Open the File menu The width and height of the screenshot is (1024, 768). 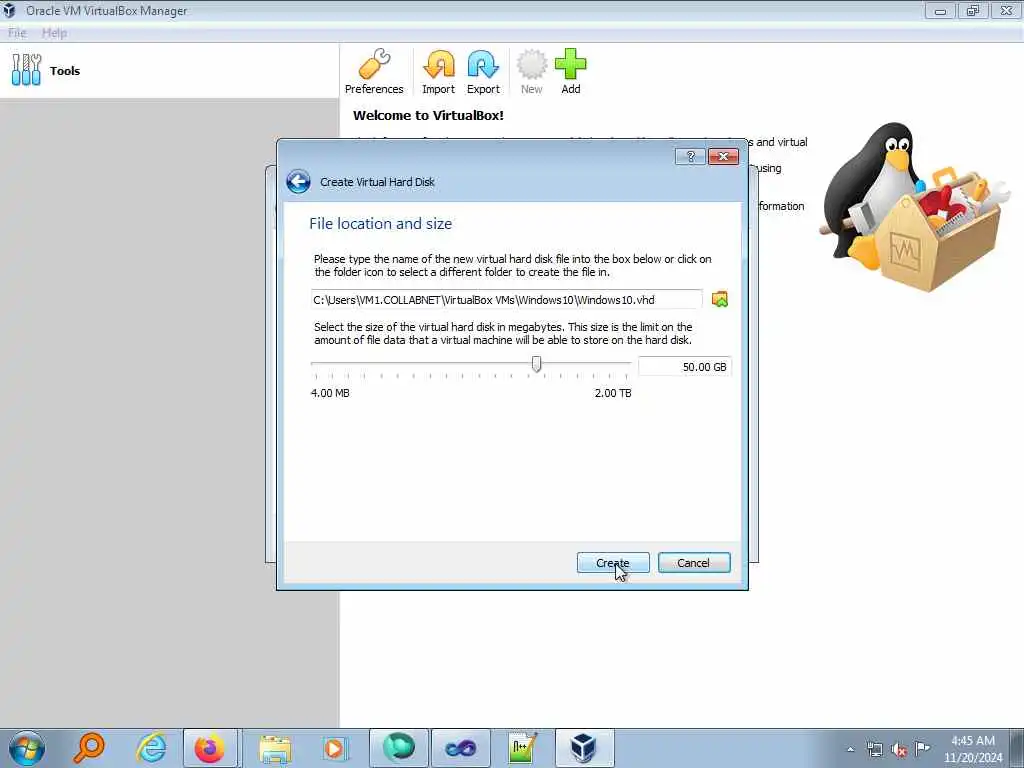coord(17,33)
